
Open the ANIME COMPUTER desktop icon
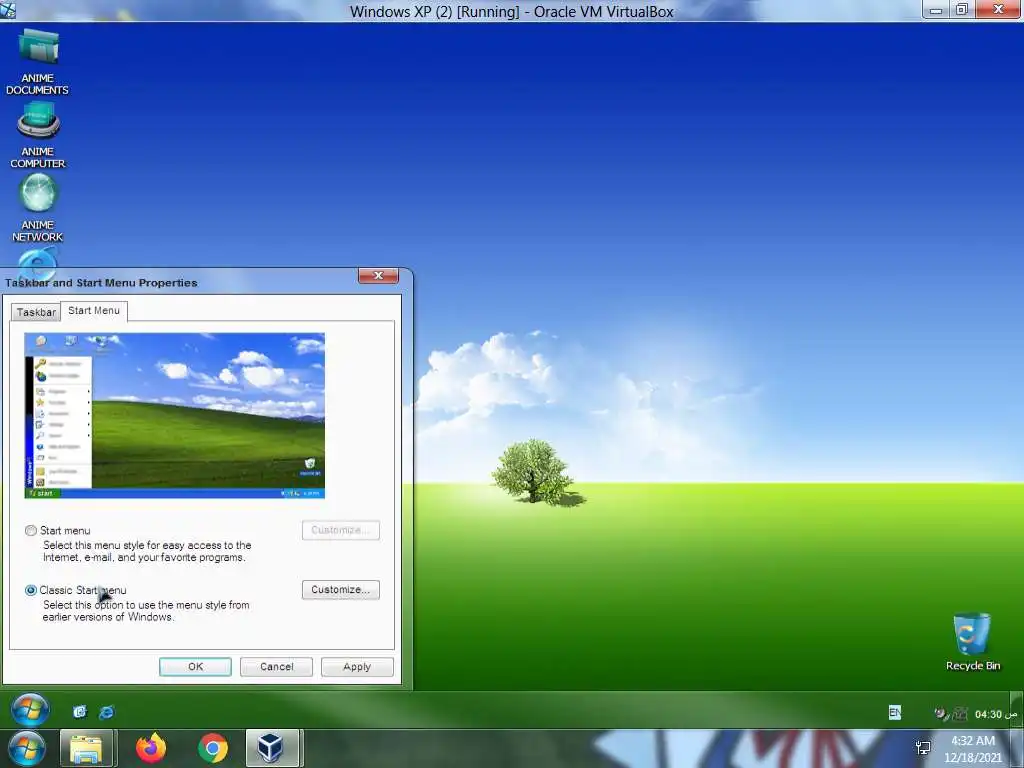[38, 136]
